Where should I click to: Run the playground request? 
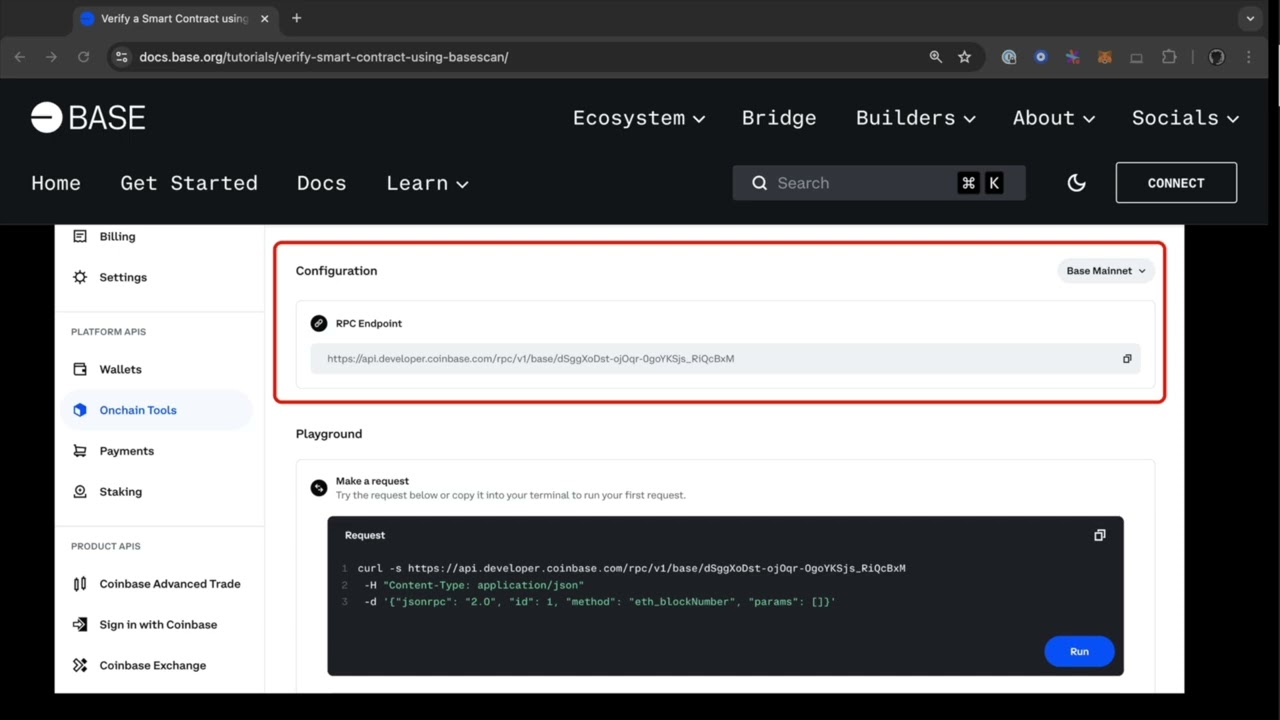(x=1079, y=651)
